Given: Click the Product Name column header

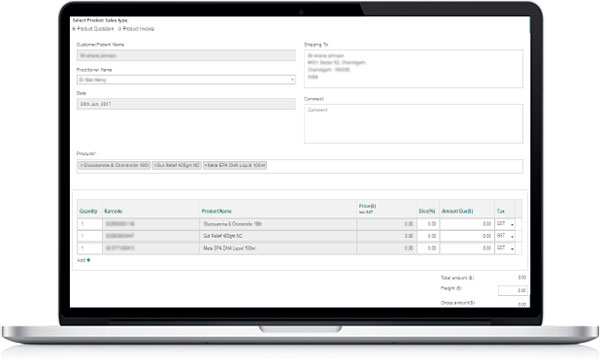Looking at the screenshot, I should coord(217,211).
